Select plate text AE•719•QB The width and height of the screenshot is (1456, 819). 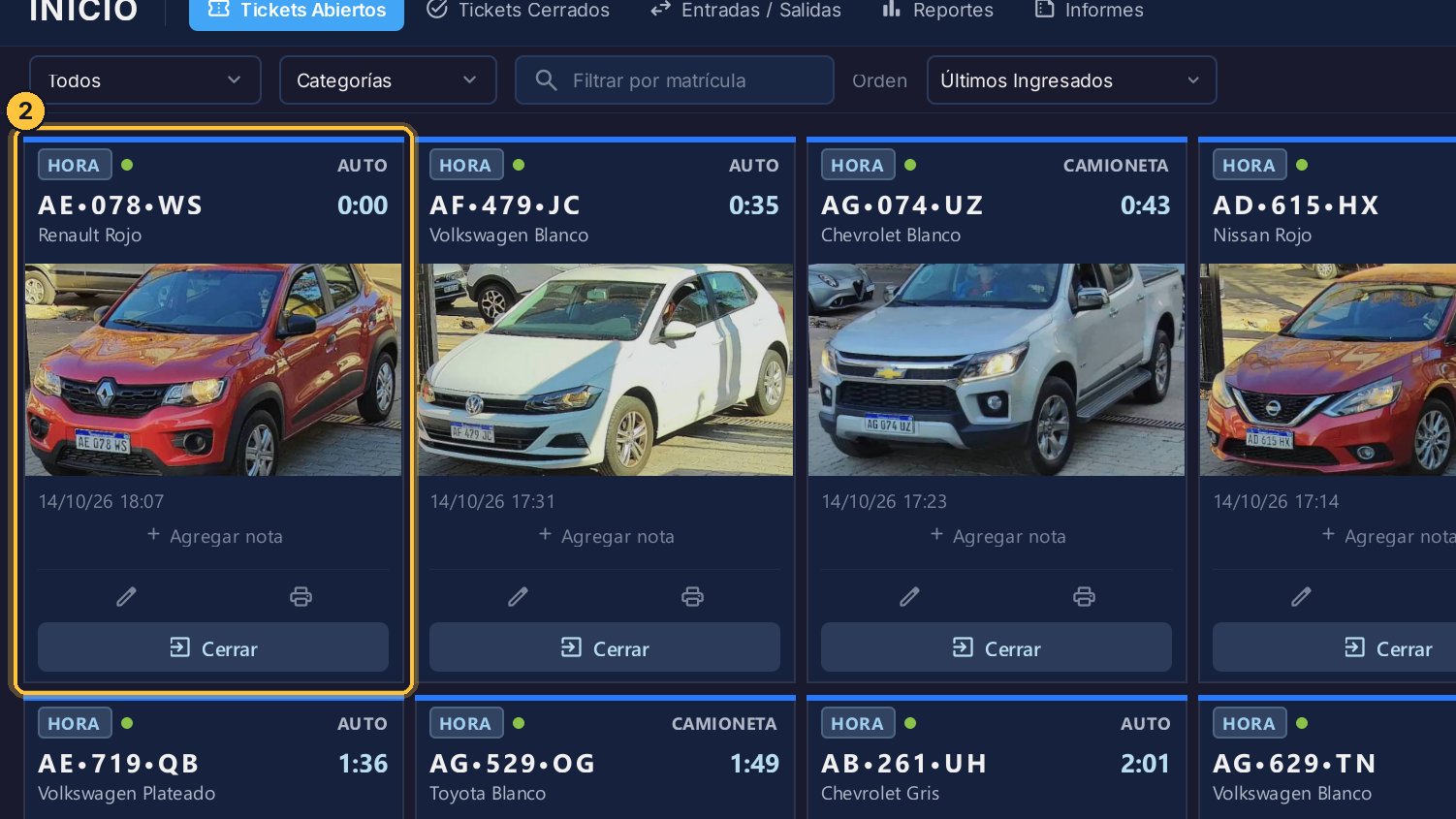pos(118,764)
